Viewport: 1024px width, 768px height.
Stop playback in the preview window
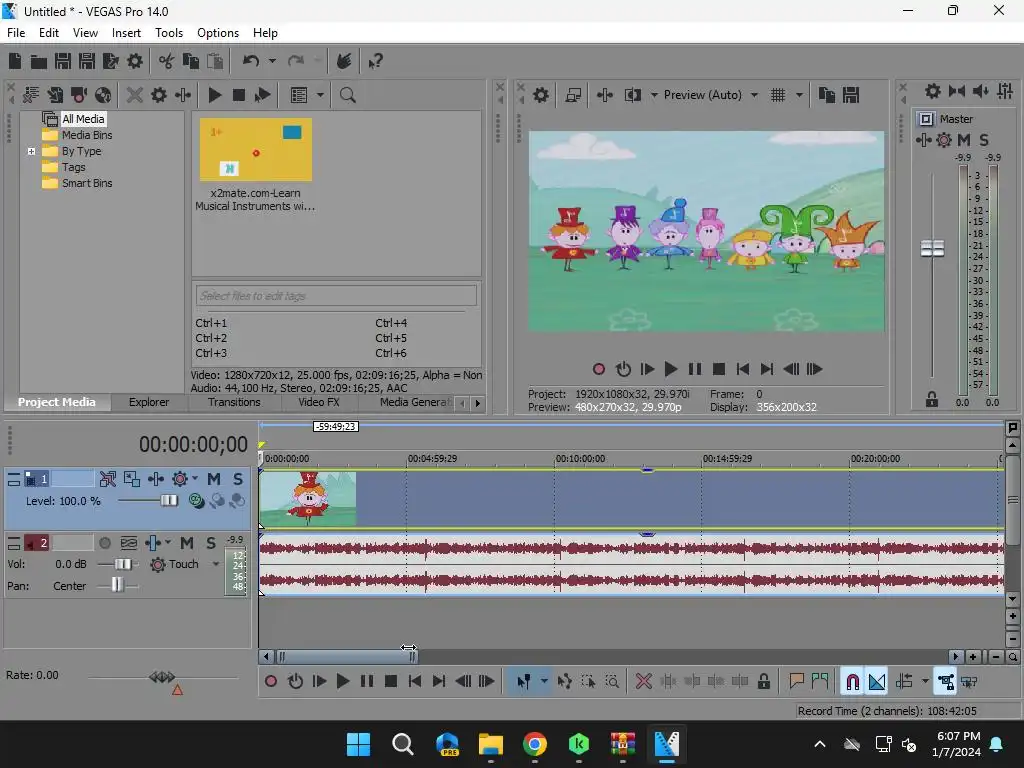[718, 370]
